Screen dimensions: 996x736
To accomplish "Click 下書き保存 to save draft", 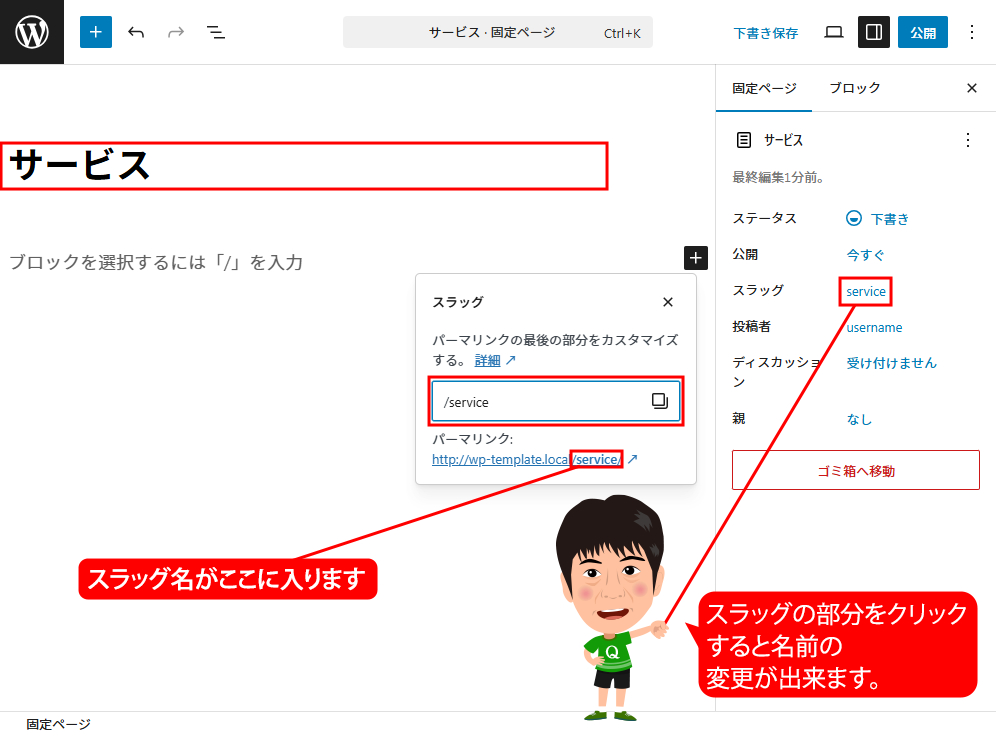I will tap(765, 33).
